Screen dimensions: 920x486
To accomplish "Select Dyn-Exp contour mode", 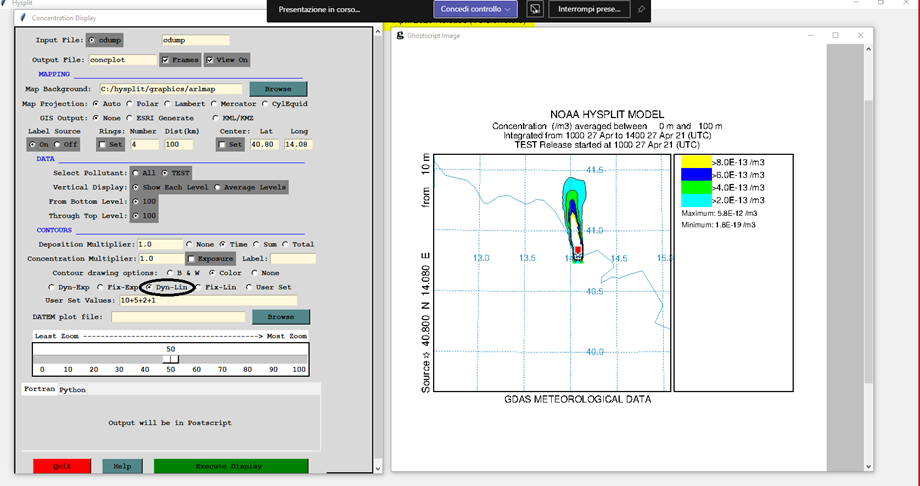I will coord(51,288).
